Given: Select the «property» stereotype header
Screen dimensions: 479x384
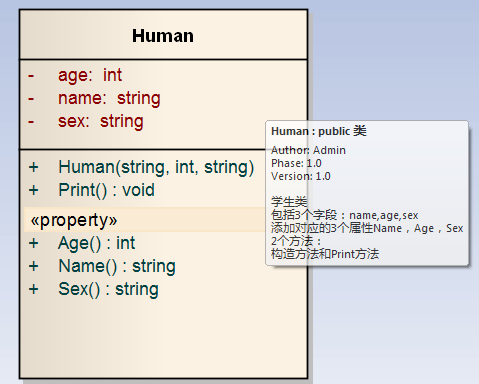Looking at the screenshot, I should click(74, 220).
